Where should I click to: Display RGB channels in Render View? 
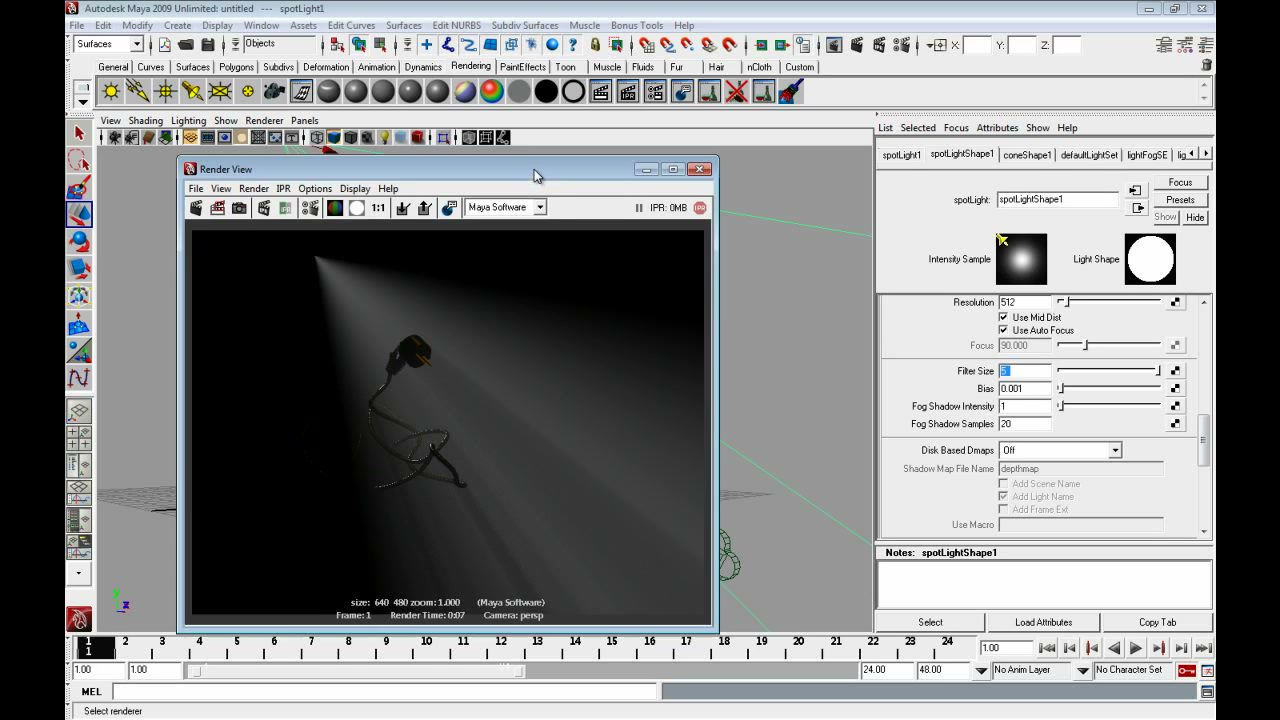[x=335, y=208]
